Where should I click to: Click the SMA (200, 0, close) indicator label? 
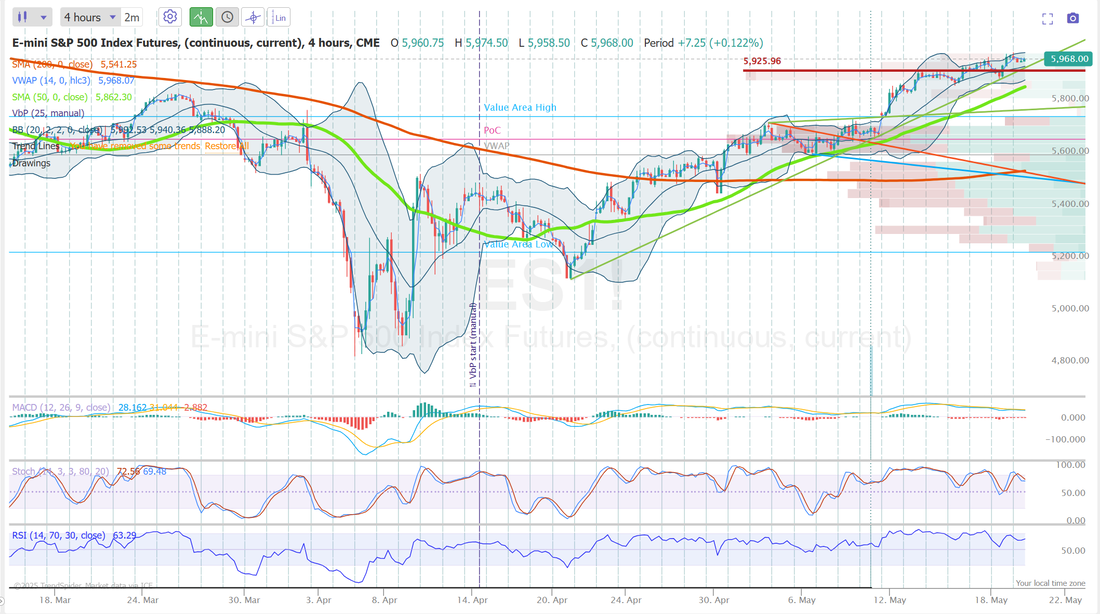pyautogui.click(x=52, y=65)
